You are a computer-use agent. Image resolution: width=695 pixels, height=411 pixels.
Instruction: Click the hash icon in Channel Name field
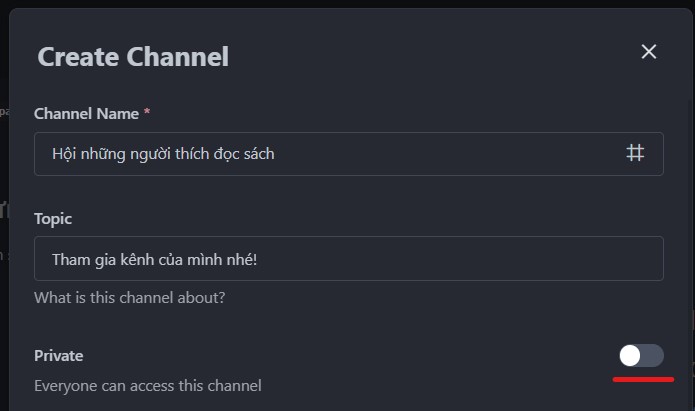[x=635, y=153]
